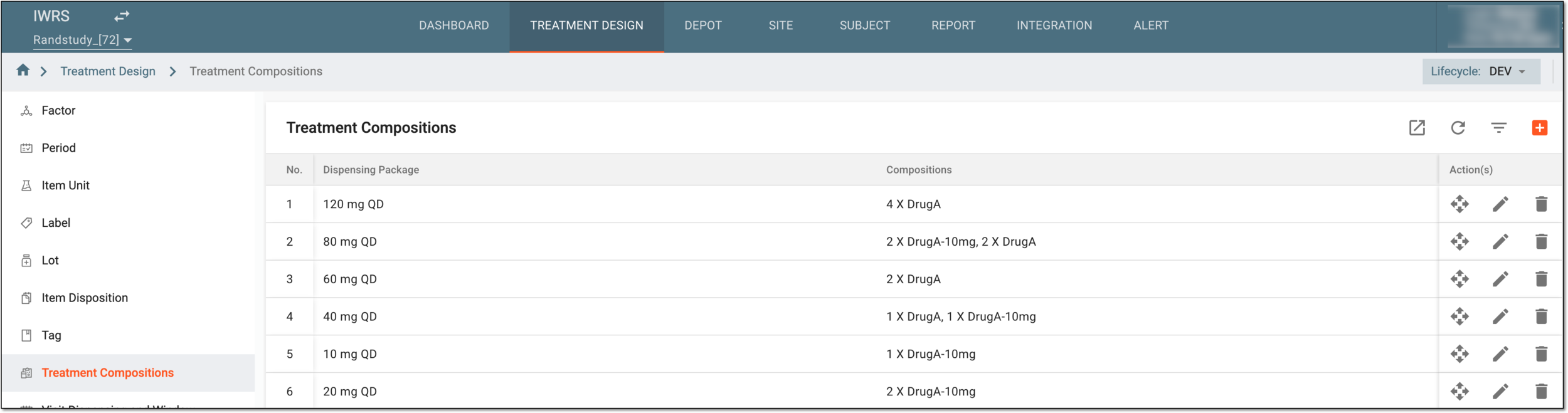Image resolution: width=1568 pixels, height=413 pixels.
Task: Open the Lifecycle DEV dropdown
Action: (x=1481, y=71)
